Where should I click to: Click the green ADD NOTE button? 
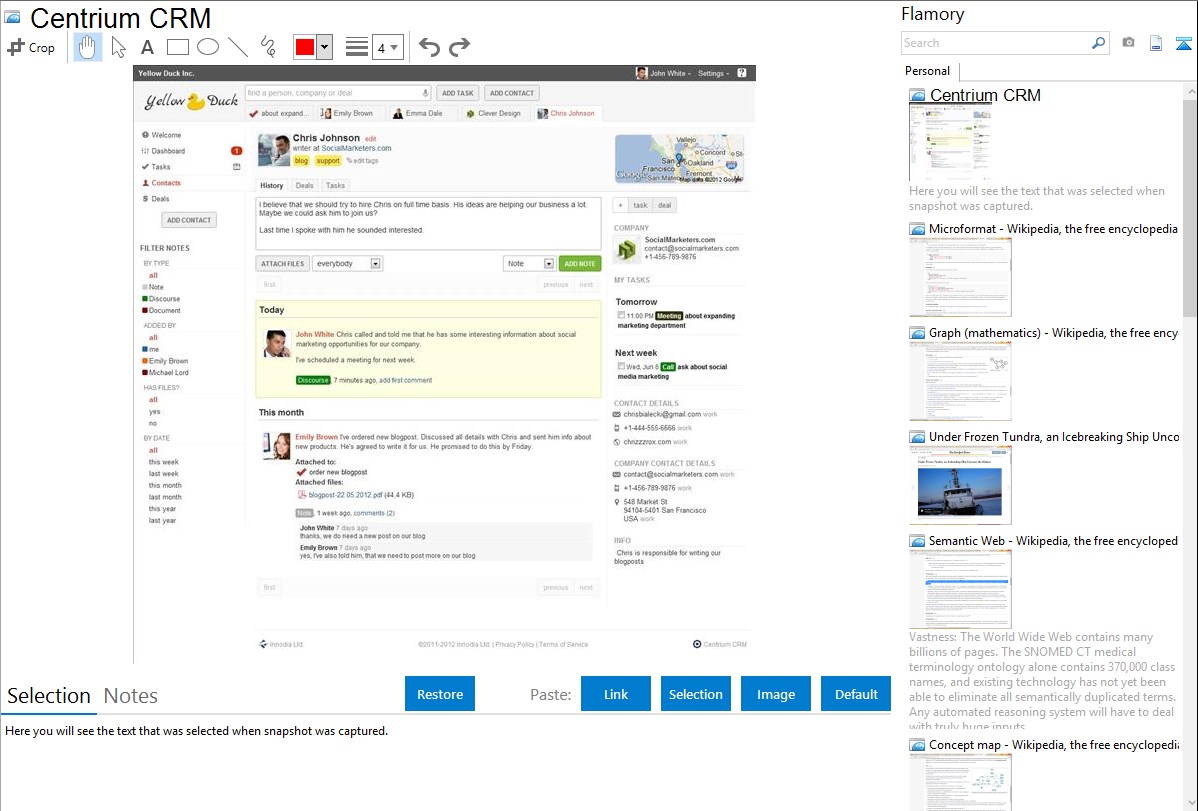(579, 264)
